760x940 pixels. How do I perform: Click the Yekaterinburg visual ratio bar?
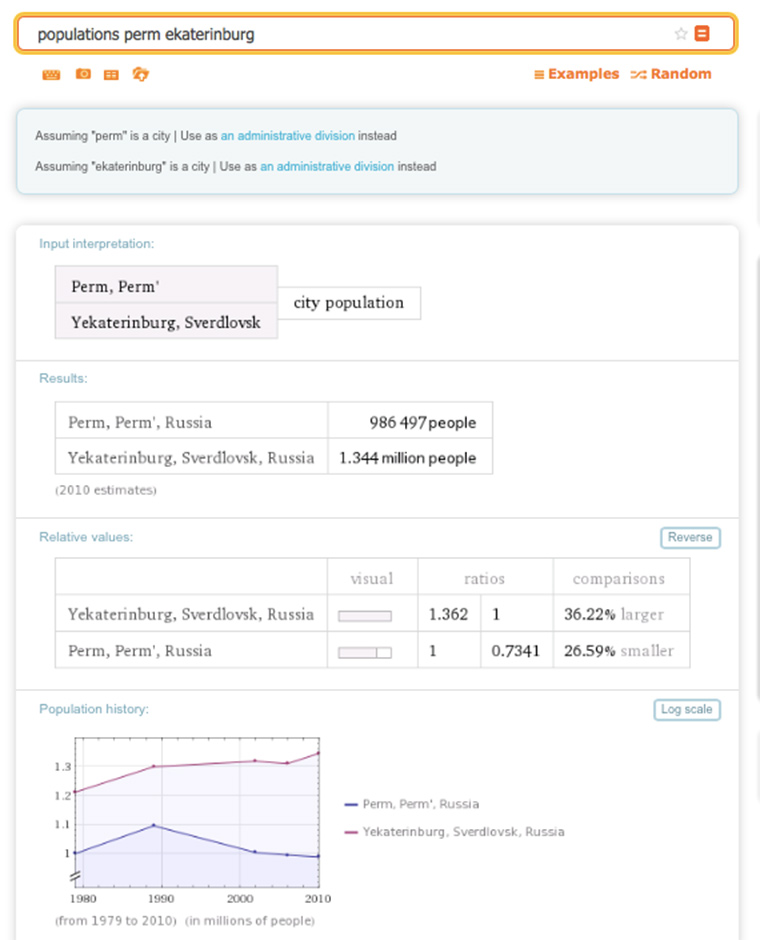click(365, 616)
